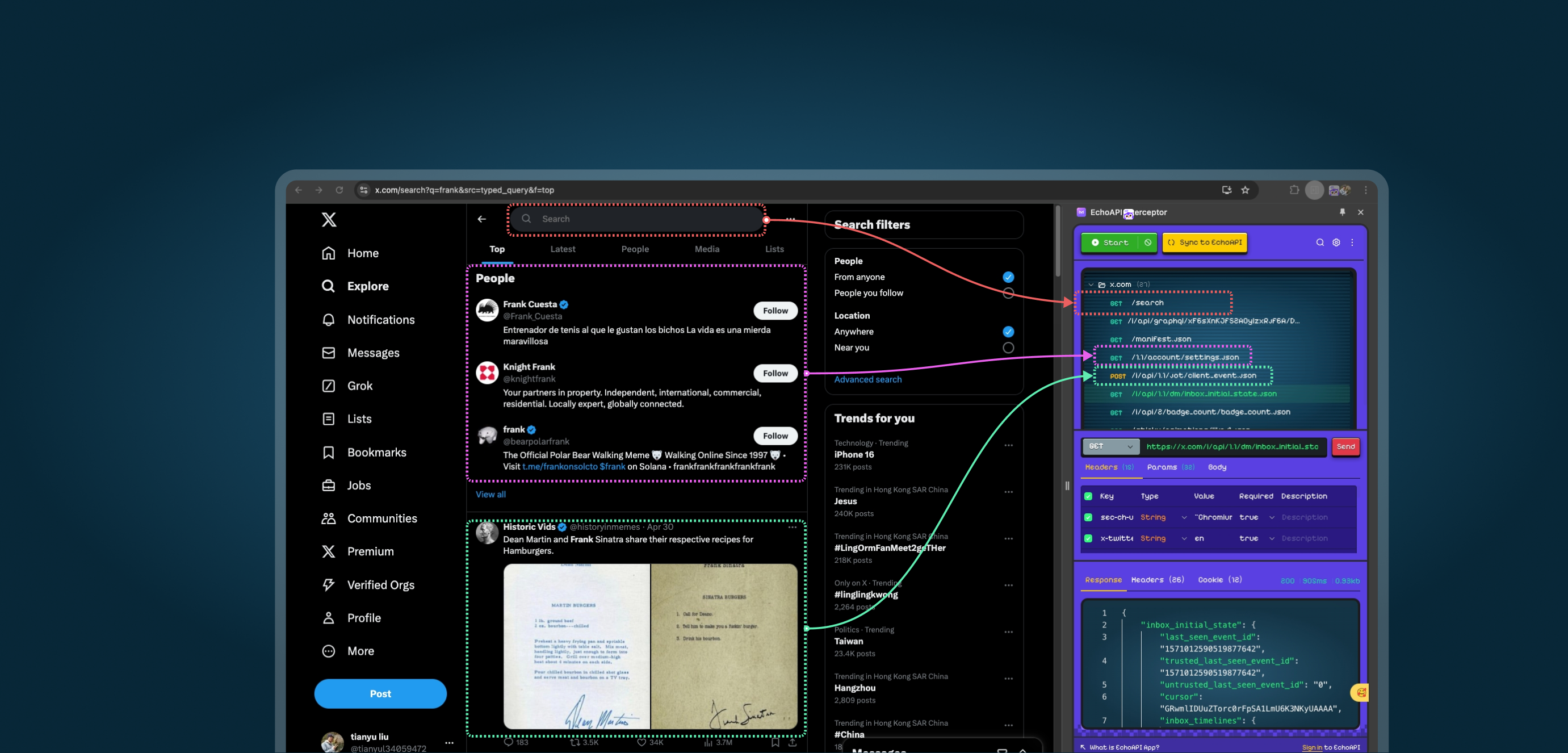
Task: Open options for iPhone 16 trend
Action: [1009, 446]
